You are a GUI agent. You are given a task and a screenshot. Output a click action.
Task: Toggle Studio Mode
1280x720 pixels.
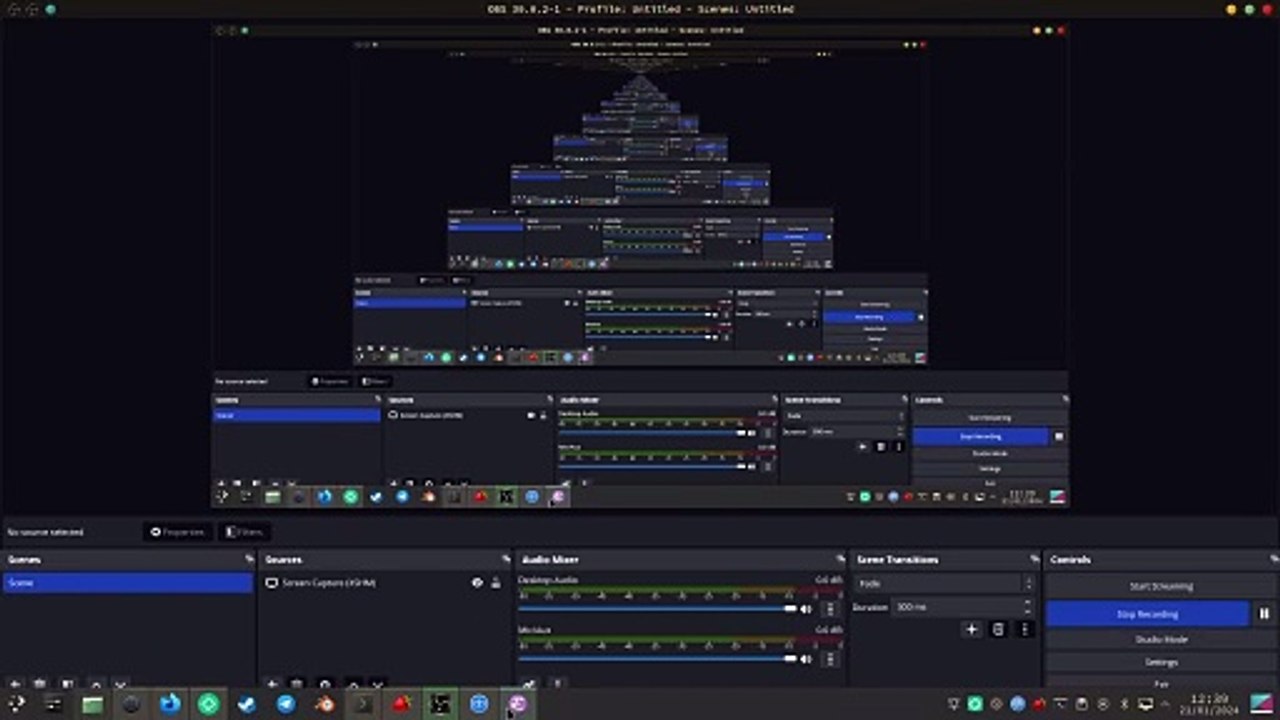(x=1160, y=639)
